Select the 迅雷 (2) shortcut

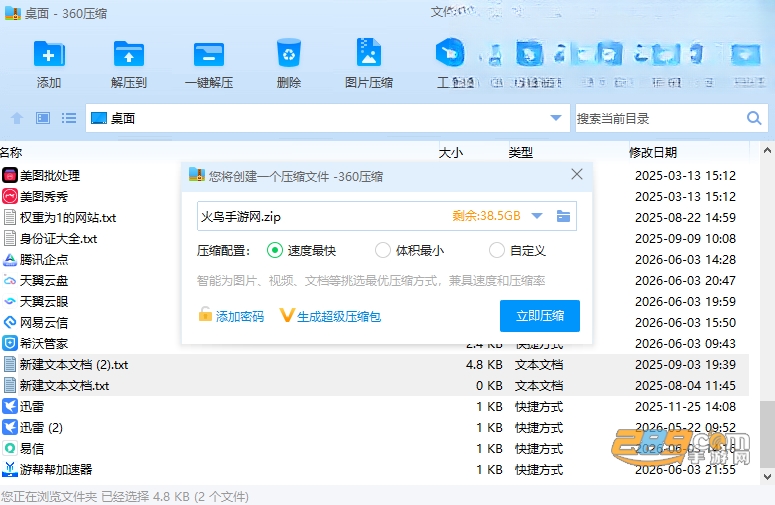tap(33, 427)
